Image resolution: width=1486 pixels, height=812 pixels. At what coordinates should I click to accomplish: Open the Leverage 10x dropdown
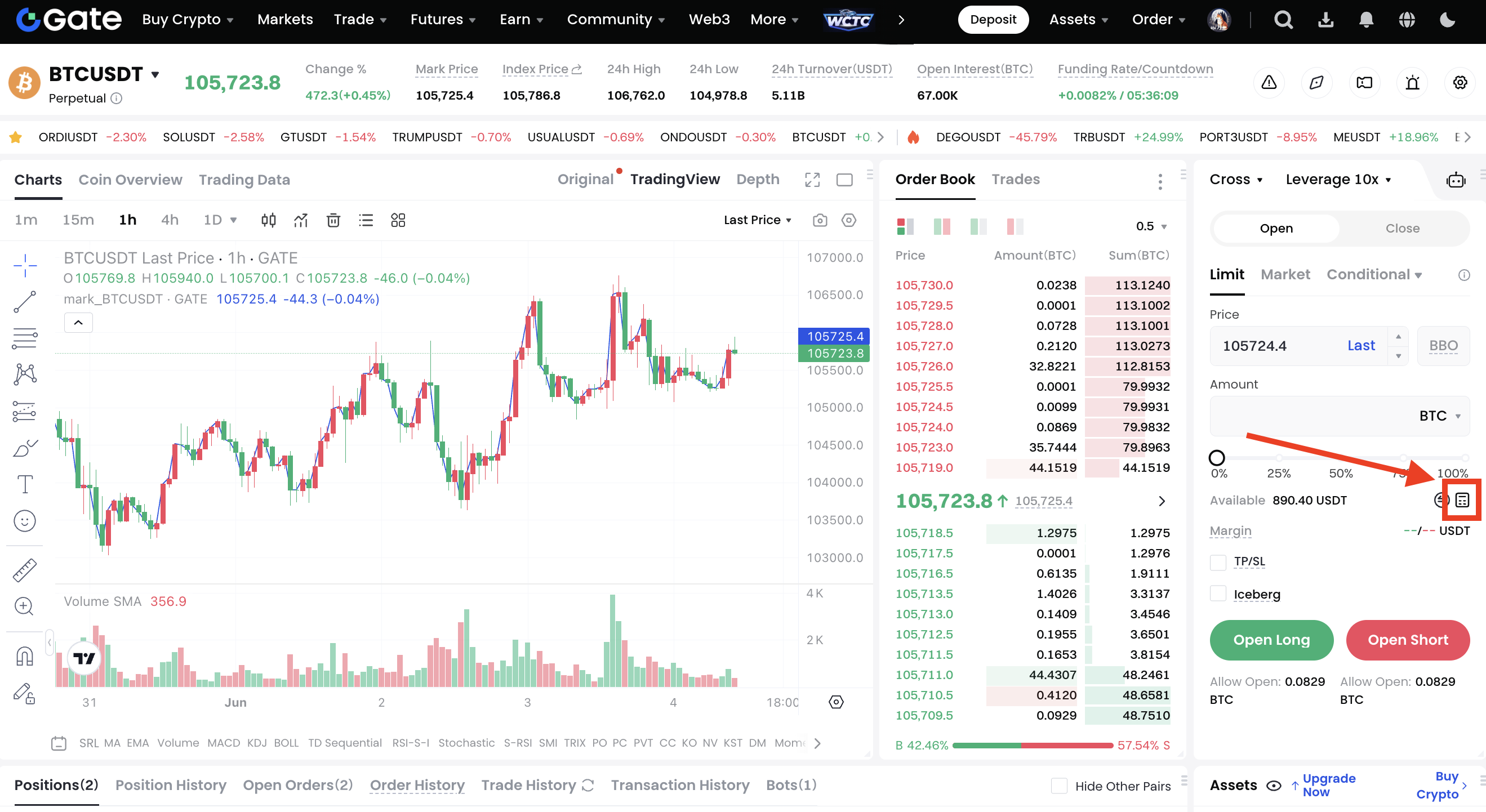point(1338,180)
